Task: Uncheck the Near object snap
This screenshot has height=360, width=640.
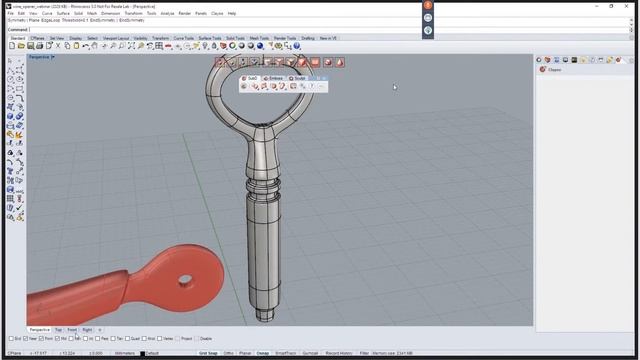Action: pos(25,338)
